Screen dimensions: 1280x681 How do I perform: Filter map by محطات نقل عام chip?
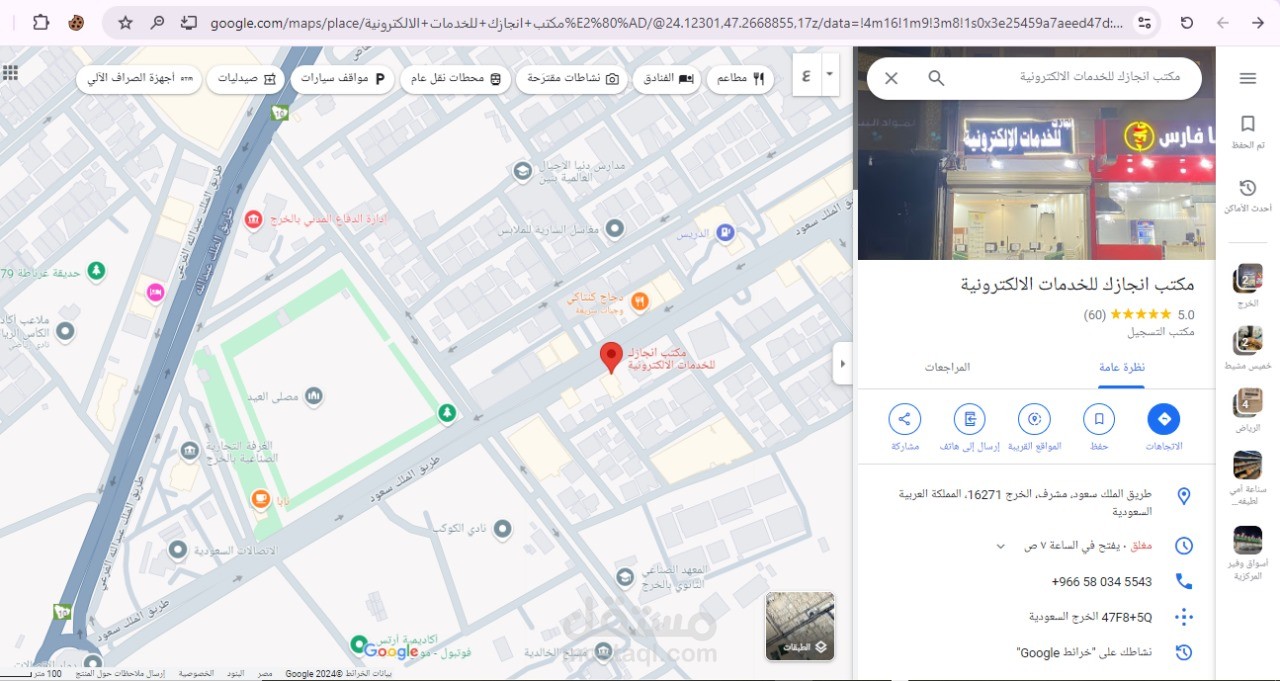pos(455,78)
